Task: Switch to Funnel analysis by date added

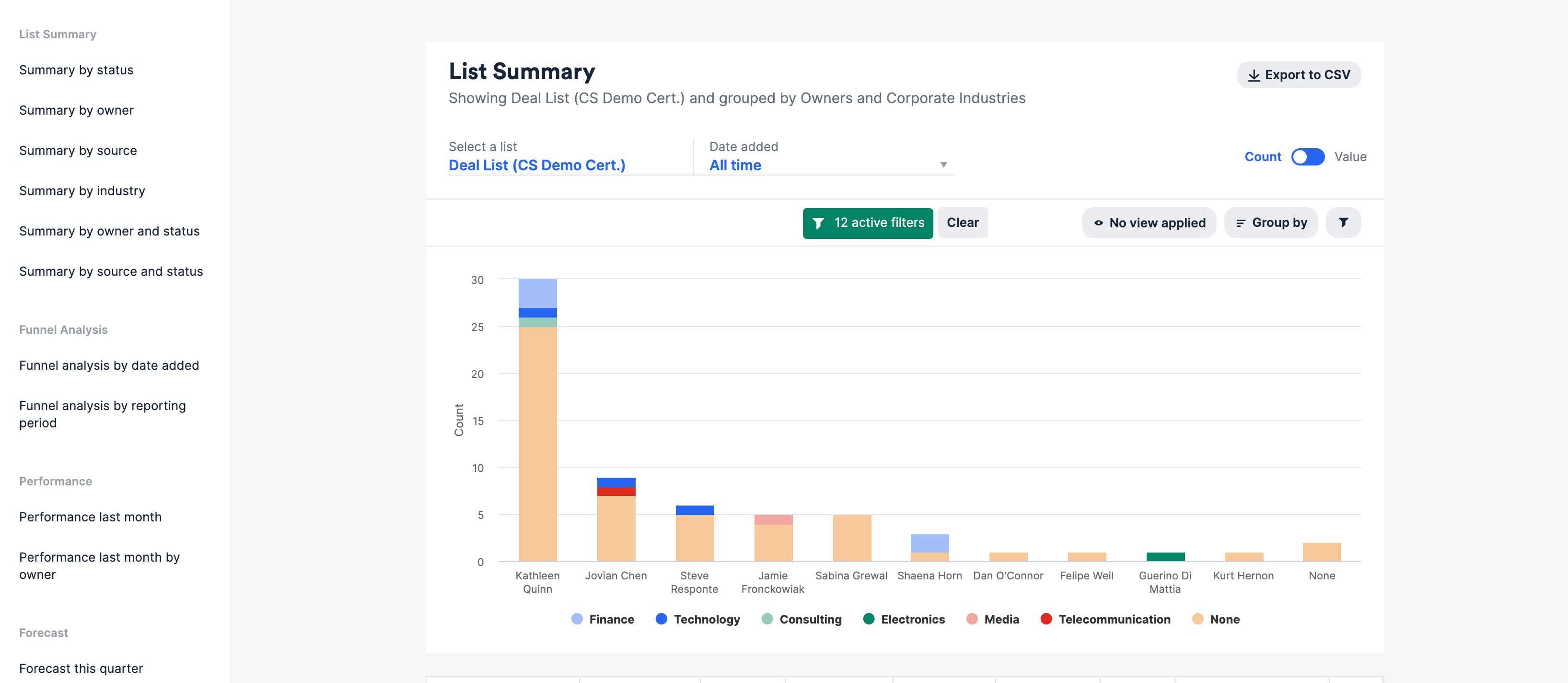Action: point(109,365)
